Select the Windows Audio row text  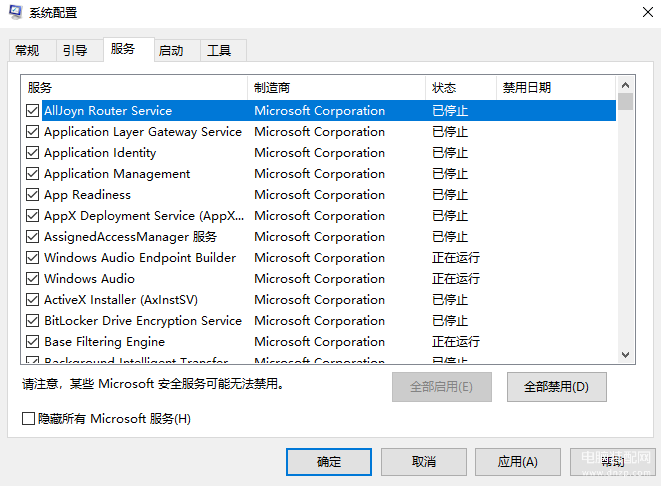[x=89, y=279]
